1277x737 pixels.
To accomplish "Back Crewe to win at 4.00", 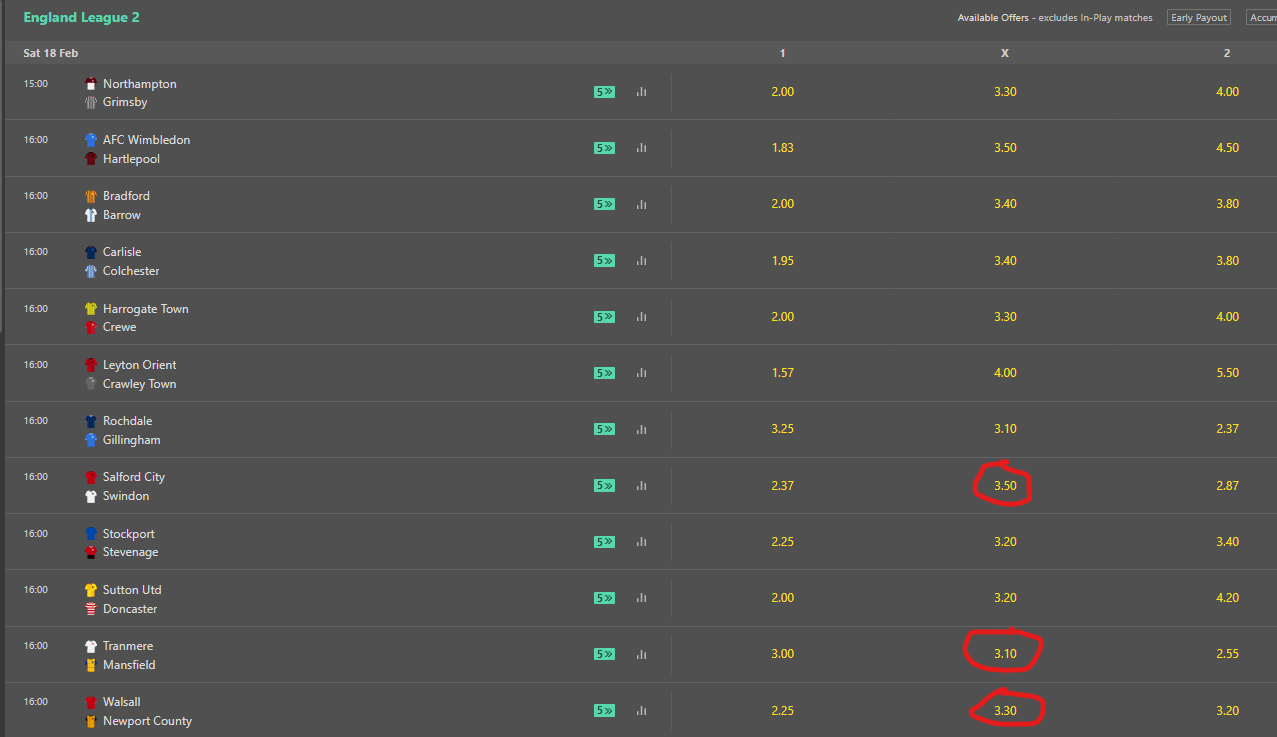I will (x=1227, y=316).
